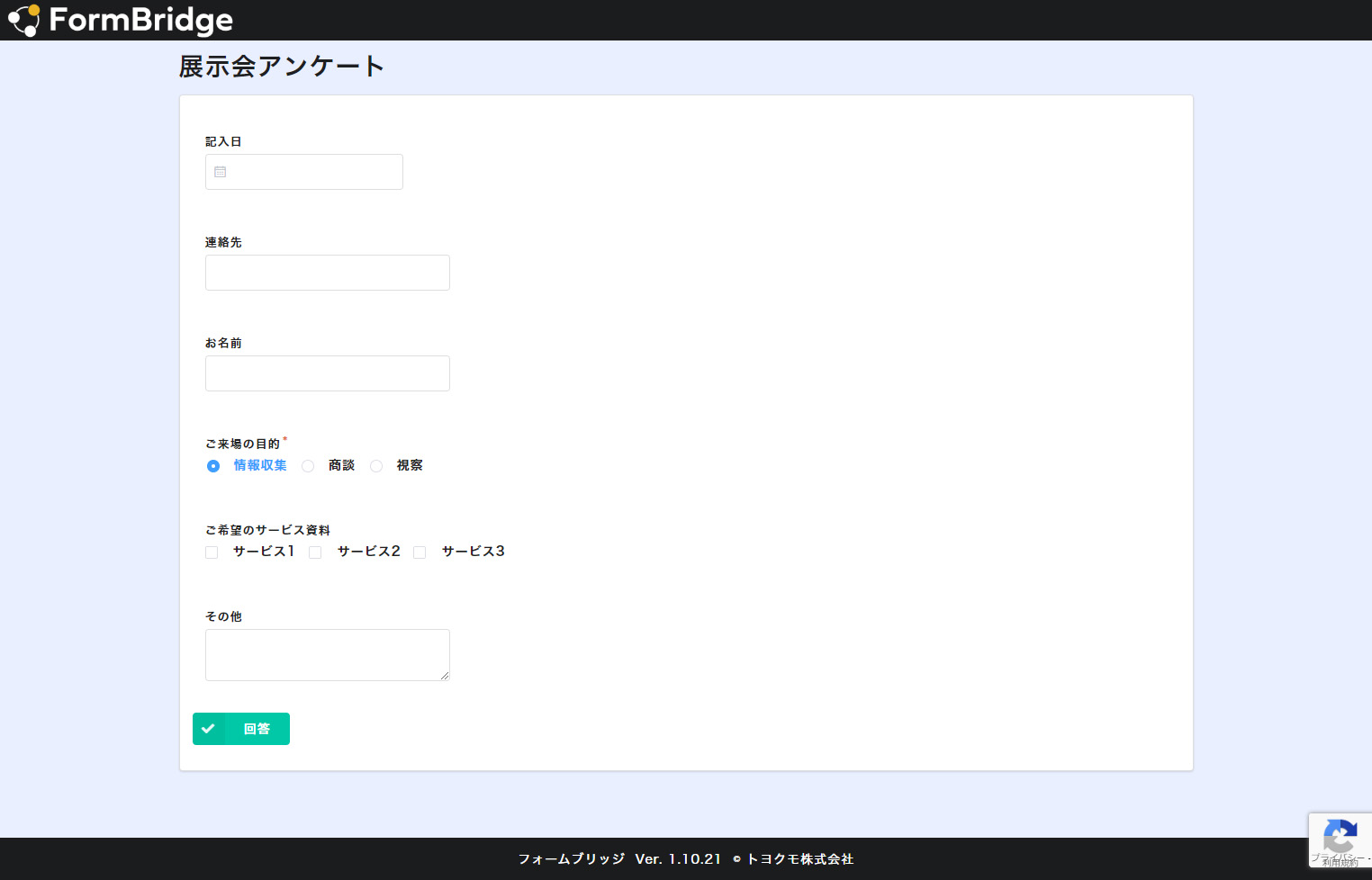Viewport: 1372px width, 880px height.
Task: Click the FormBridge logo icon
Action: pos(24,20)
